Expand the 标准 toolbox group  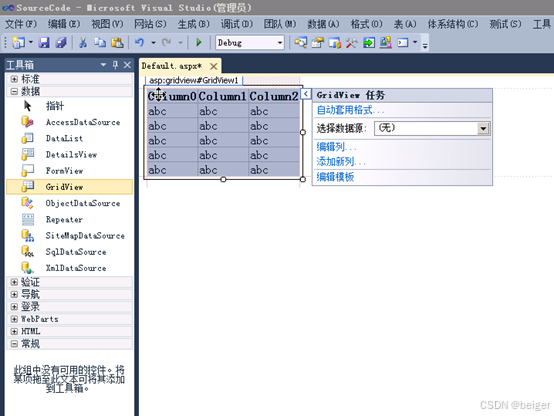14,79
